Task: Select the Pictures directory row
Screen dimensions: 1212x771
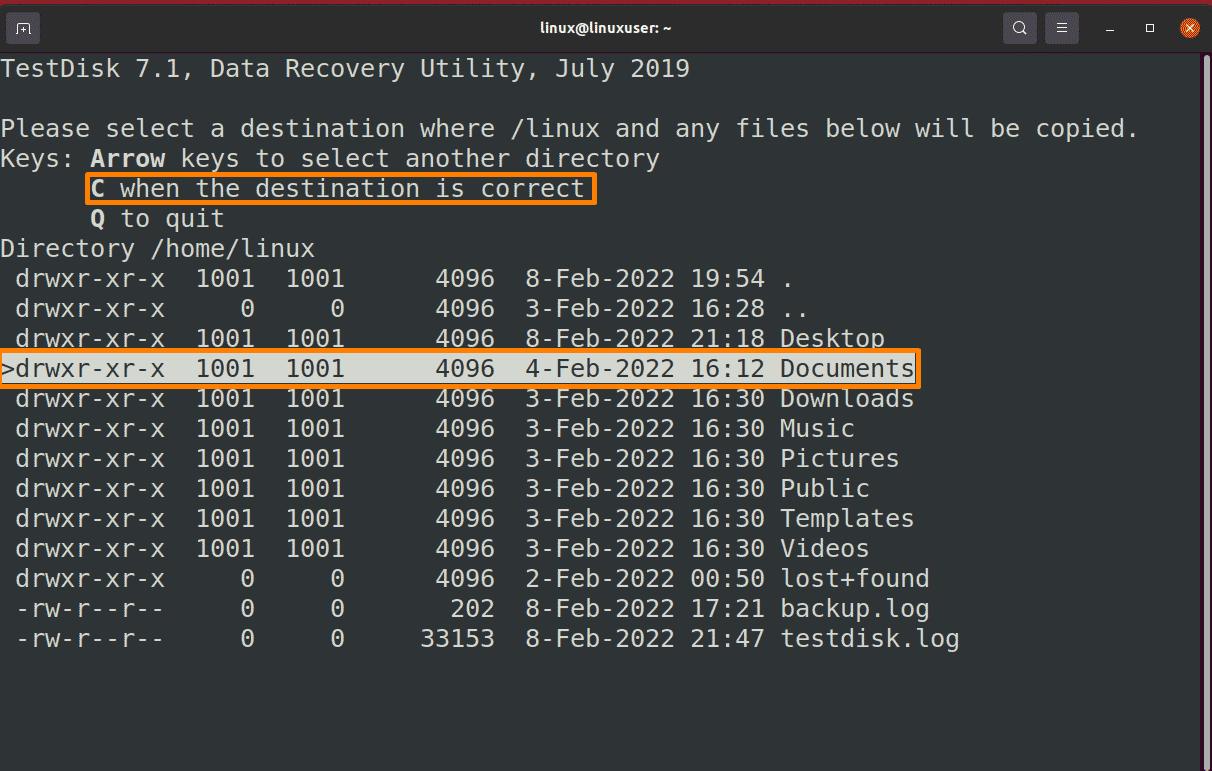Action: click(457, 459)
